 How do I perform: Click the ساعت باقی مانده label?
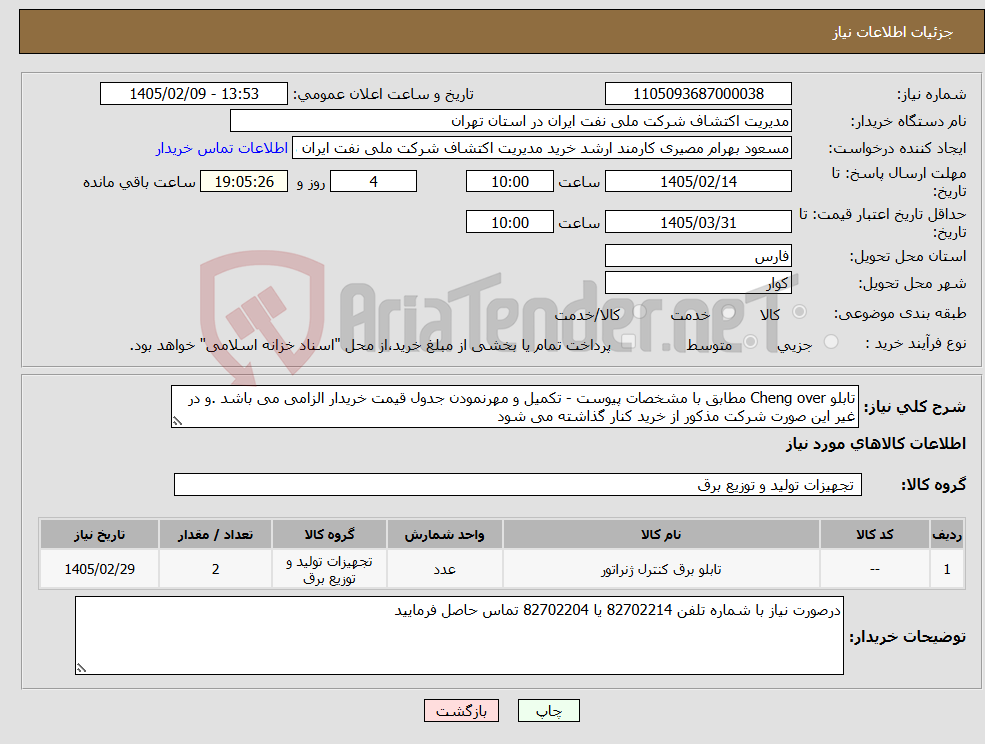click(x=139, y=182)
